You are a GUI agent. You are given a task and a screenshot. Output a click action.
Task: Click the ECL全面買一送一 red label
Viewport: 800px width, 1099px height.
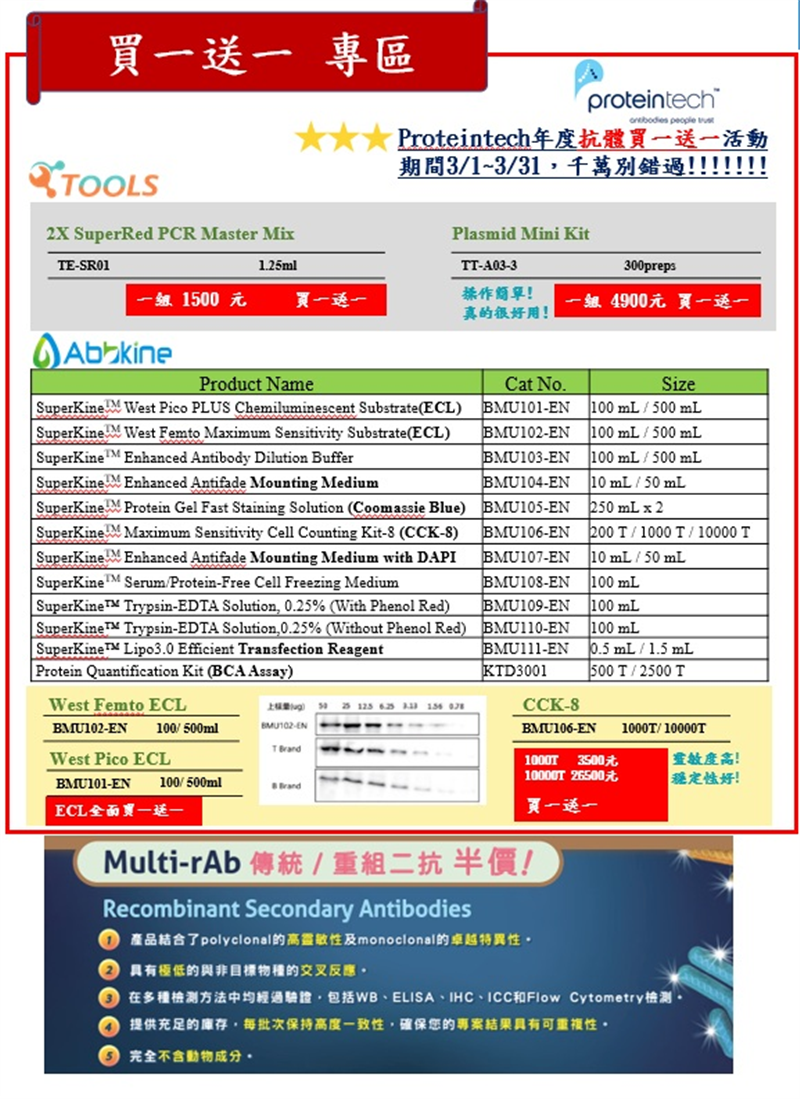[123, 811]
